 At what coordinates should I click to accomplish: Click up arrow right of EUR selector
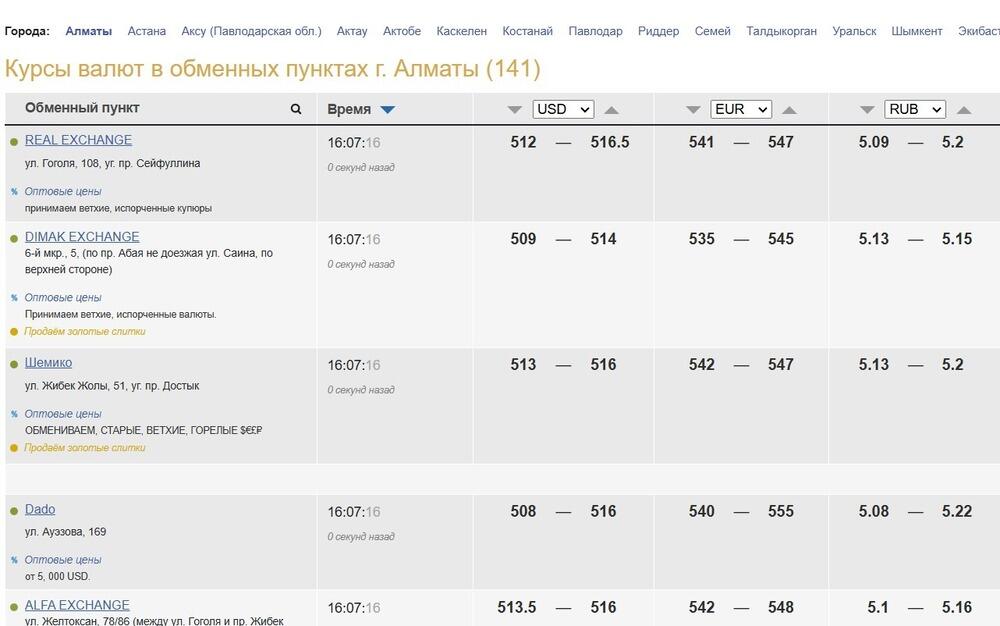point(789,110)
